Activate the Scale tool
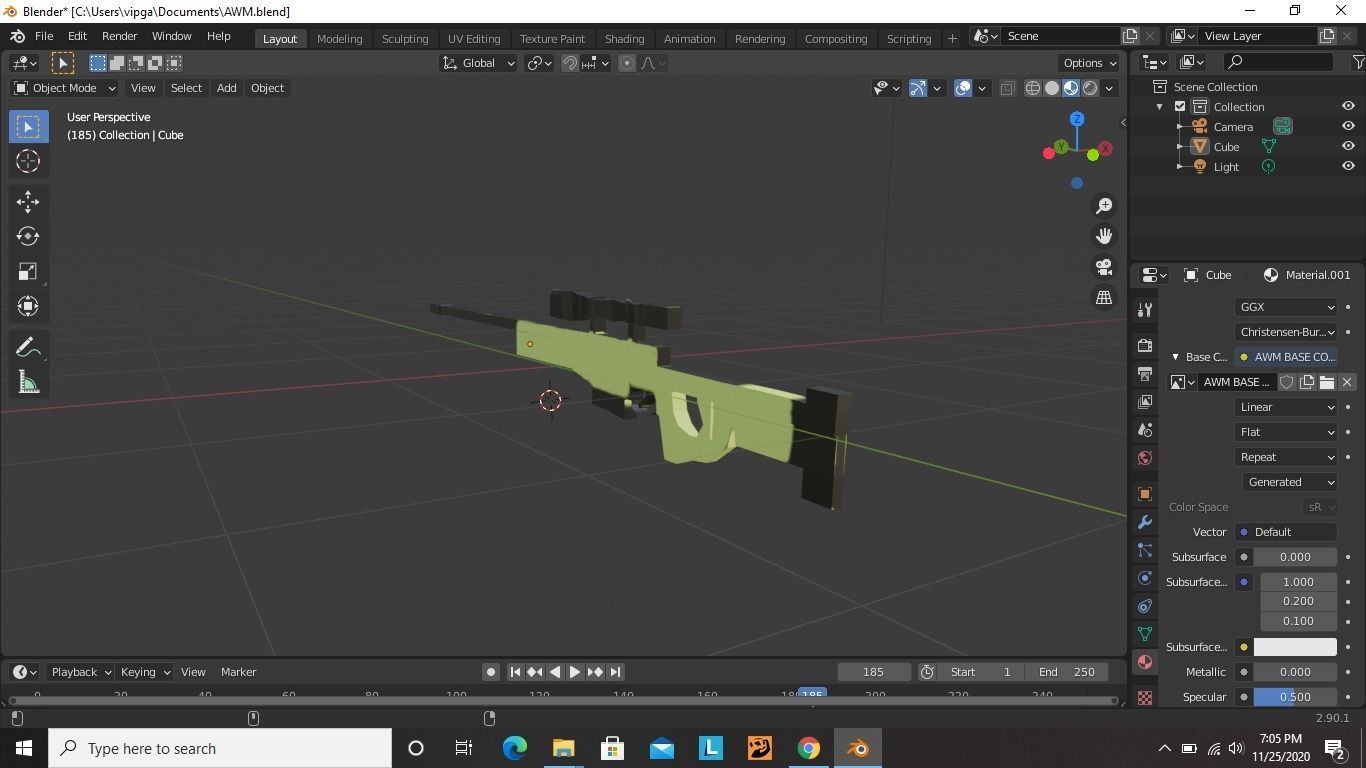 click(x=28, y=271)
